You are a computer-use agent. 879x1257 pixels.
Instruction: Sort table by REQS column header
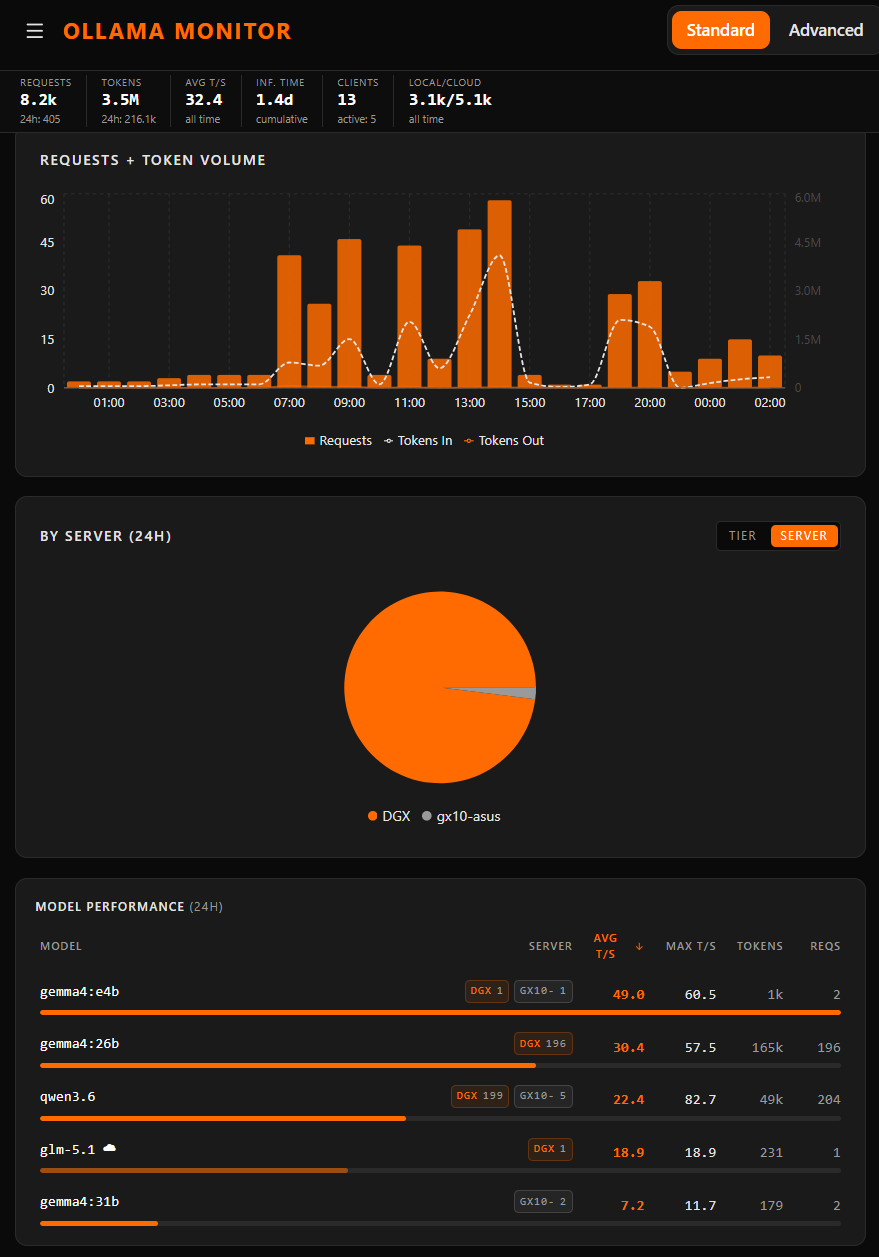click(825, 946)
